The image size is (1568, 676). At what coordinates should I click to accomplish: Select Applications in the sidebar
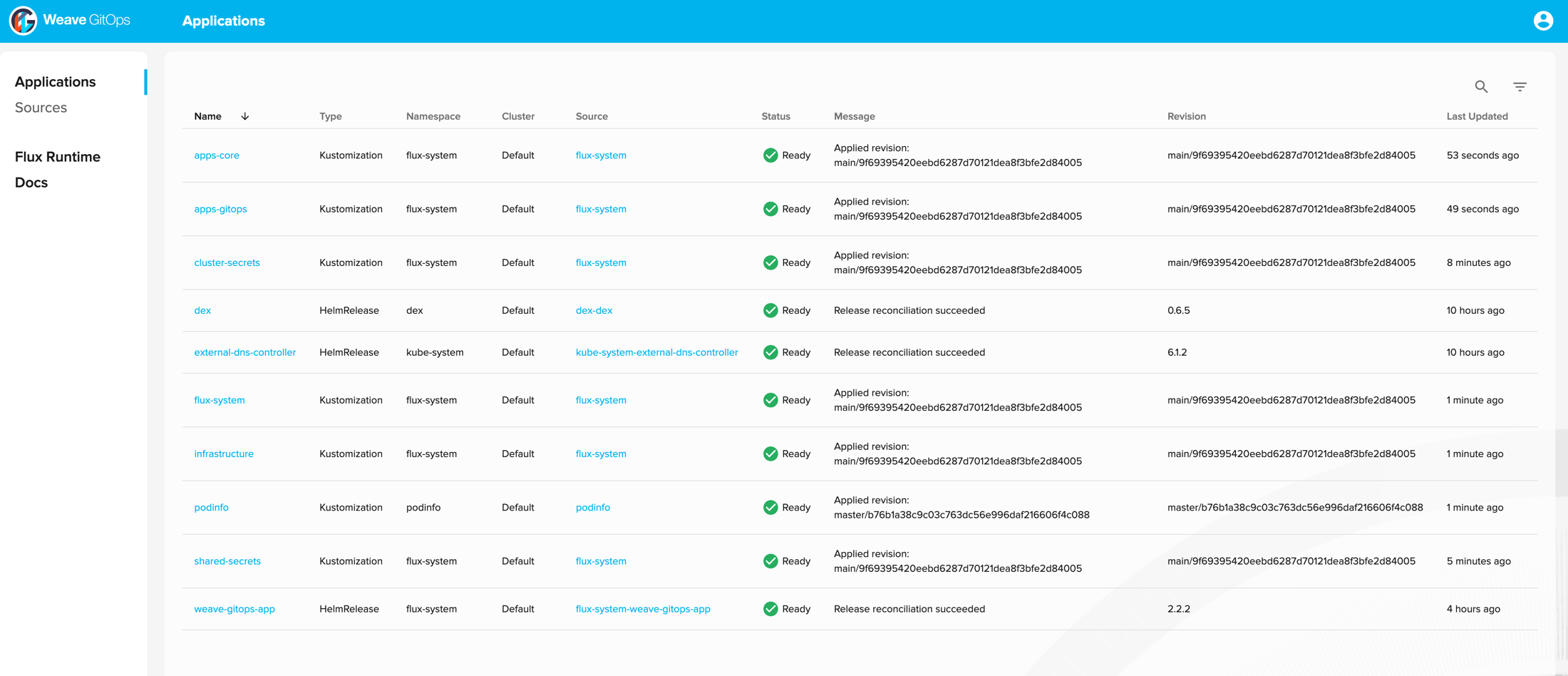55,82
